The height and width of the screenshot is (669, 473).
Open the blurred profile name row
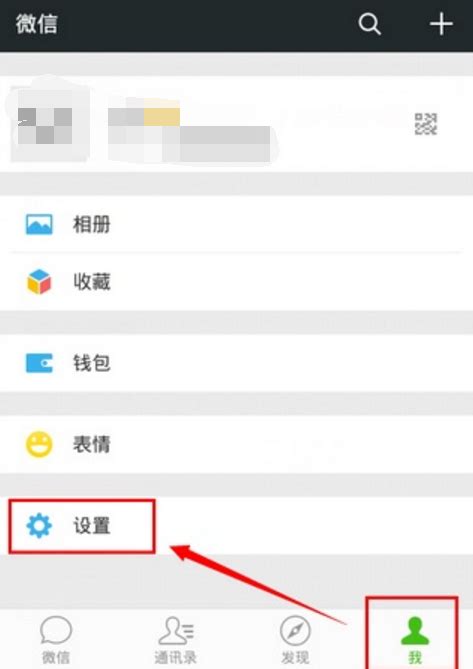tap(236, 124)
